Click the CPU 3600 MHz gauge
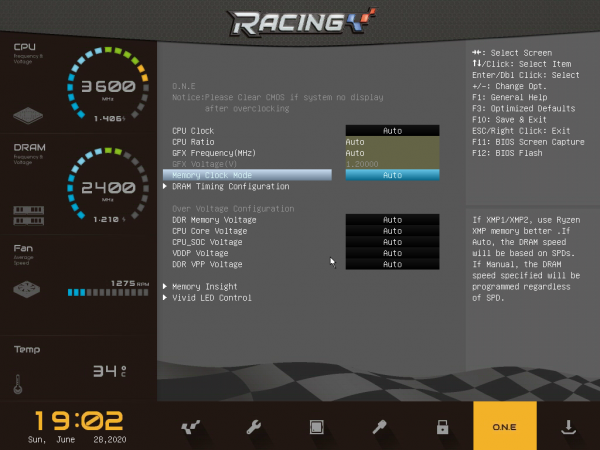 pyautogui.click(x=108, y=86)
